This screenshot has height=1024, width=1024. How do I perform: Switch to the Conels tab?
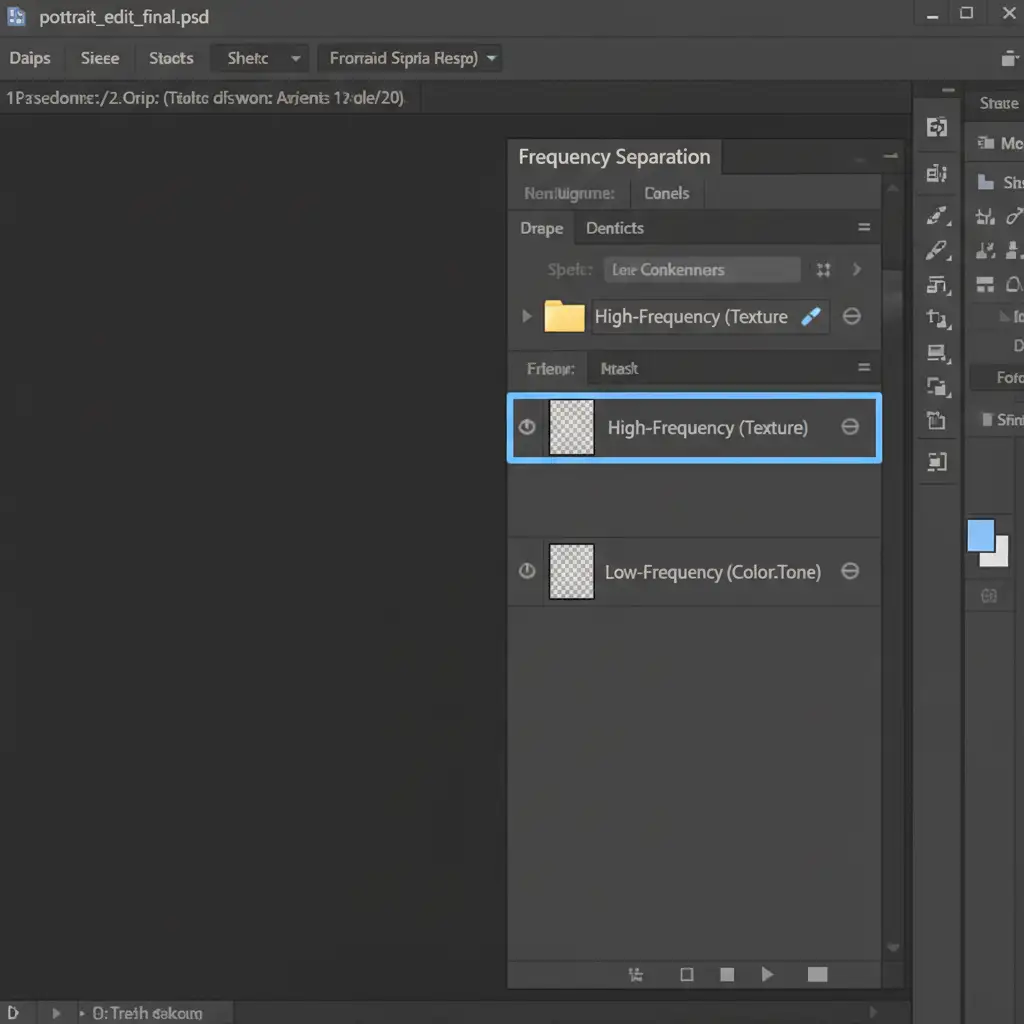coord(666,193)
